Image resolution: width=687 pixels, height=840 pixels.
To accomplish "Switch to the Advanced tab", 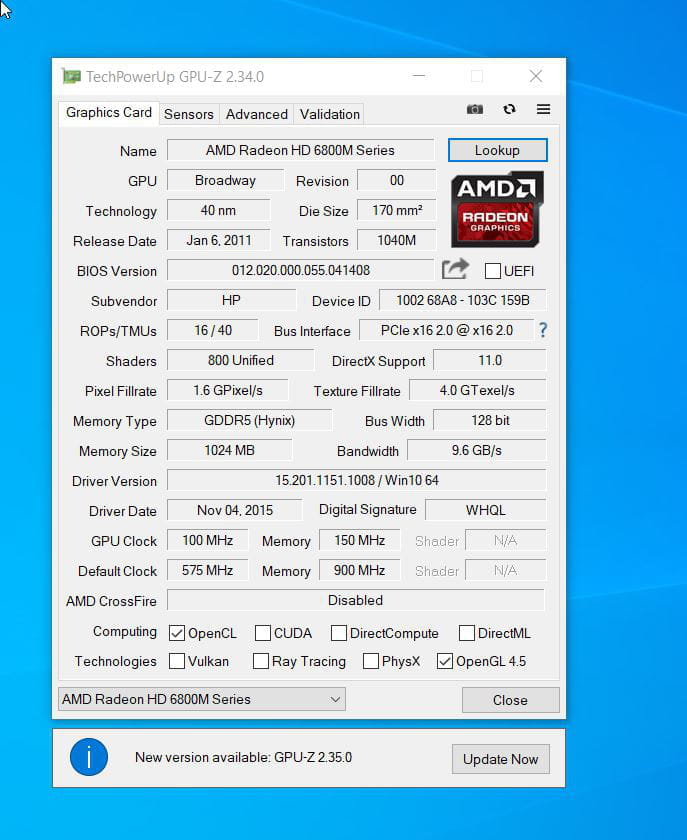I will click(257, 114).
